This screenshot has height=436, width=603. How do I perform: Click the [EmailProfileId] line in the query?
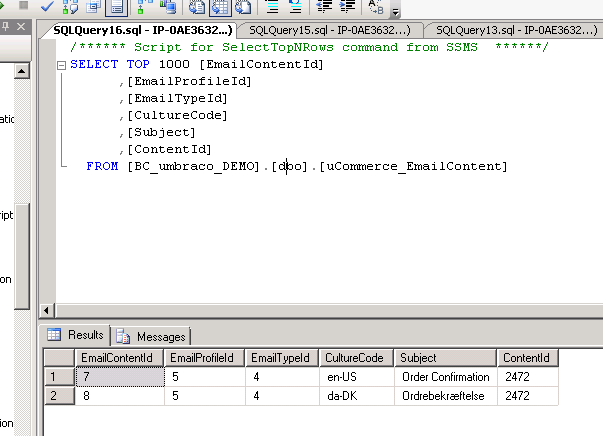point(189,82)
